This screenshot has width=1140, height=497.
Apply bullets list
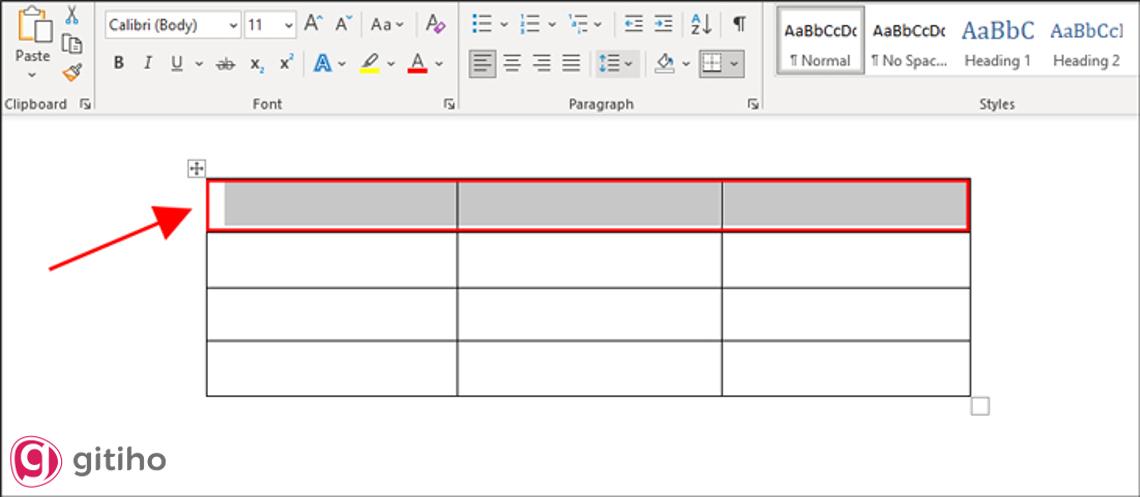tap(481, 24)
